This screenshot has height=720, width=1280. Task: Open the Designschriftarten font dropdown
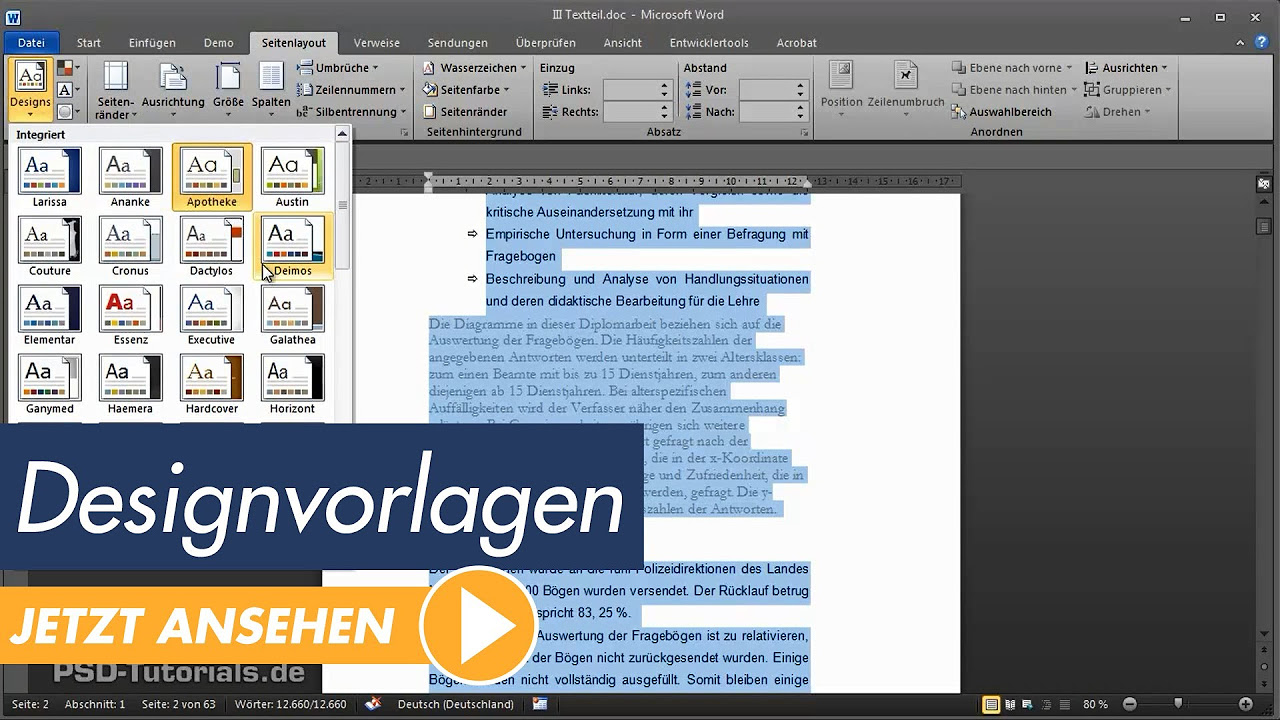point(67,90)
